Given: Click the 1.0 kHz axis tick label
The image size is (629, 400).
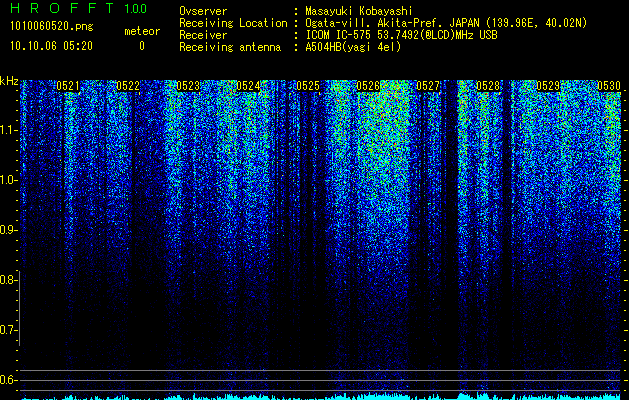Looking at the screenshot, I should point(8,180).
